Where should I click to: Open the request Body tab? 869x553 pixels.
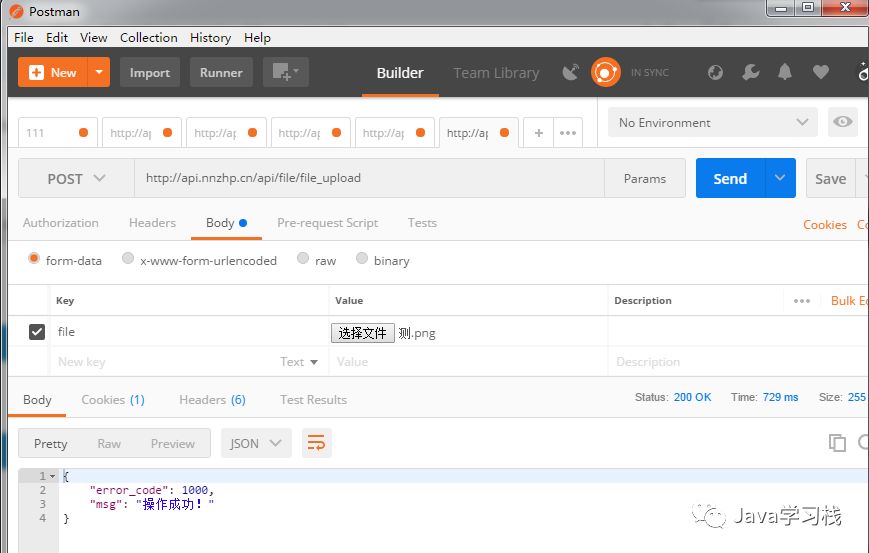coord(226,223)
